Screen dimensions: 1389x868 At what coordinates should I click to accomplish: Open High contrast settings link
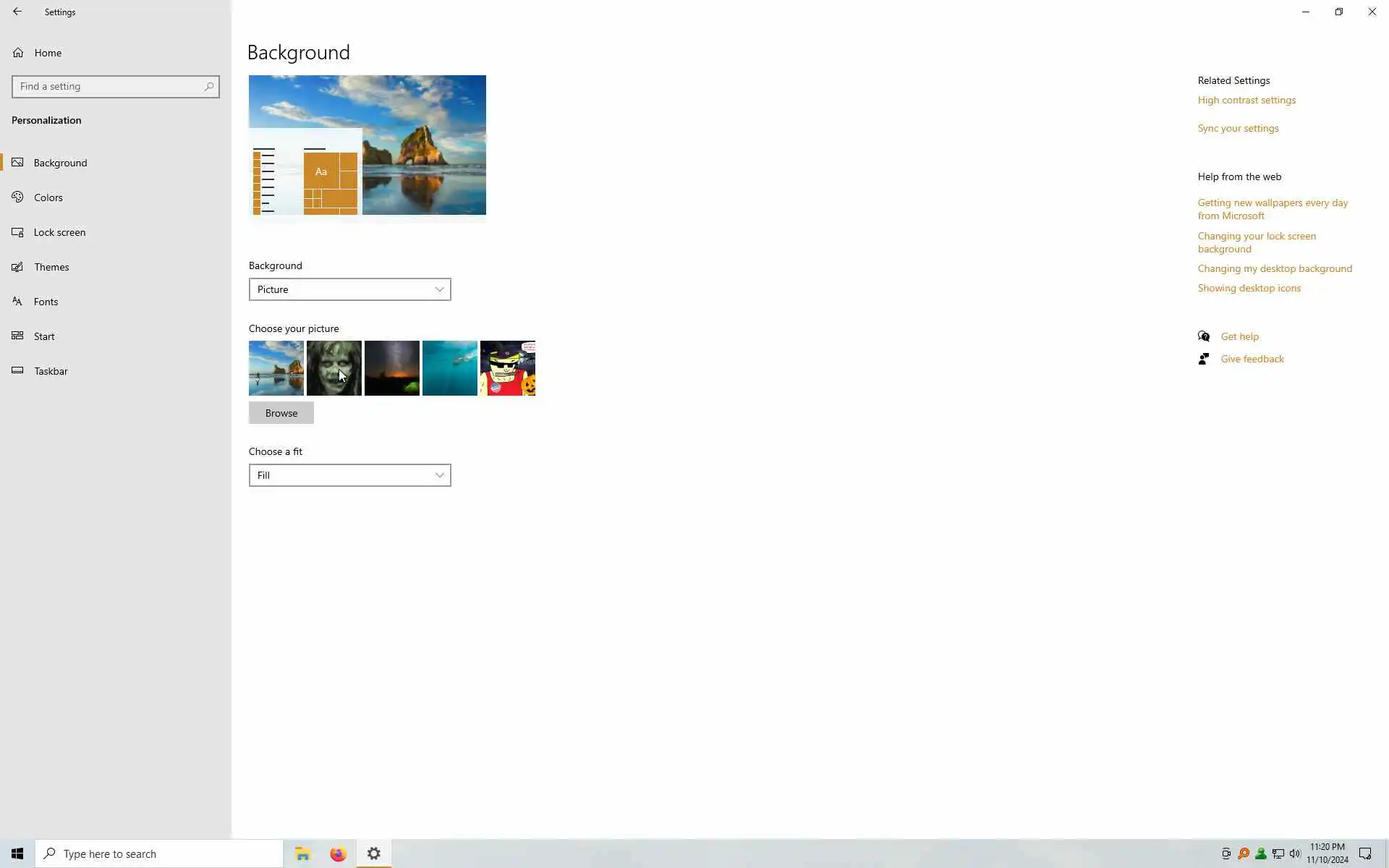[1246, 101]
